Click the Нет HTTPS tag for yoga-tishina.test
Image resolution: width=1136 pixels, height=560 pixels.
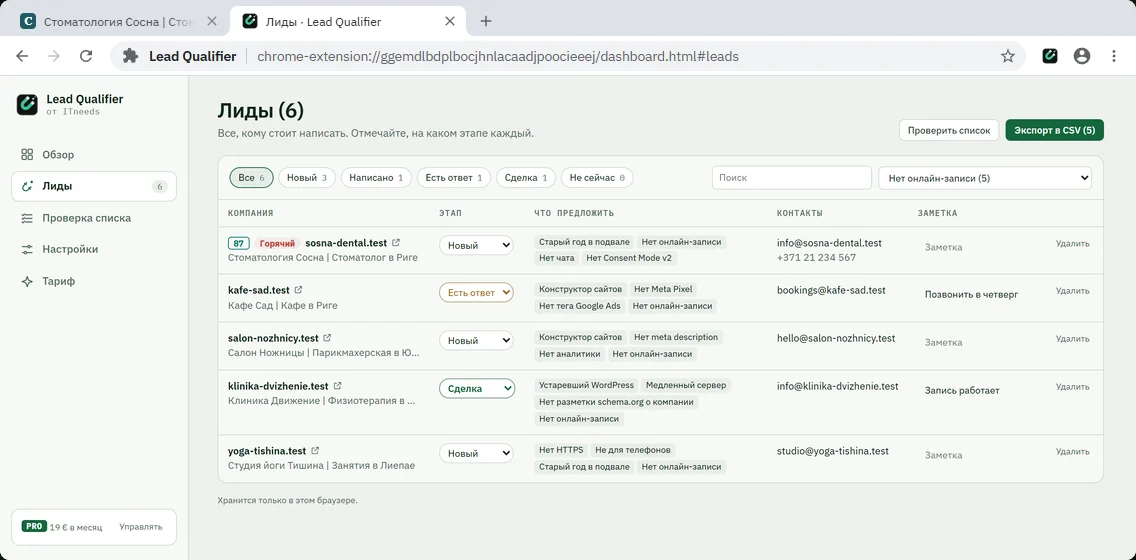click(x=561, y=450)
